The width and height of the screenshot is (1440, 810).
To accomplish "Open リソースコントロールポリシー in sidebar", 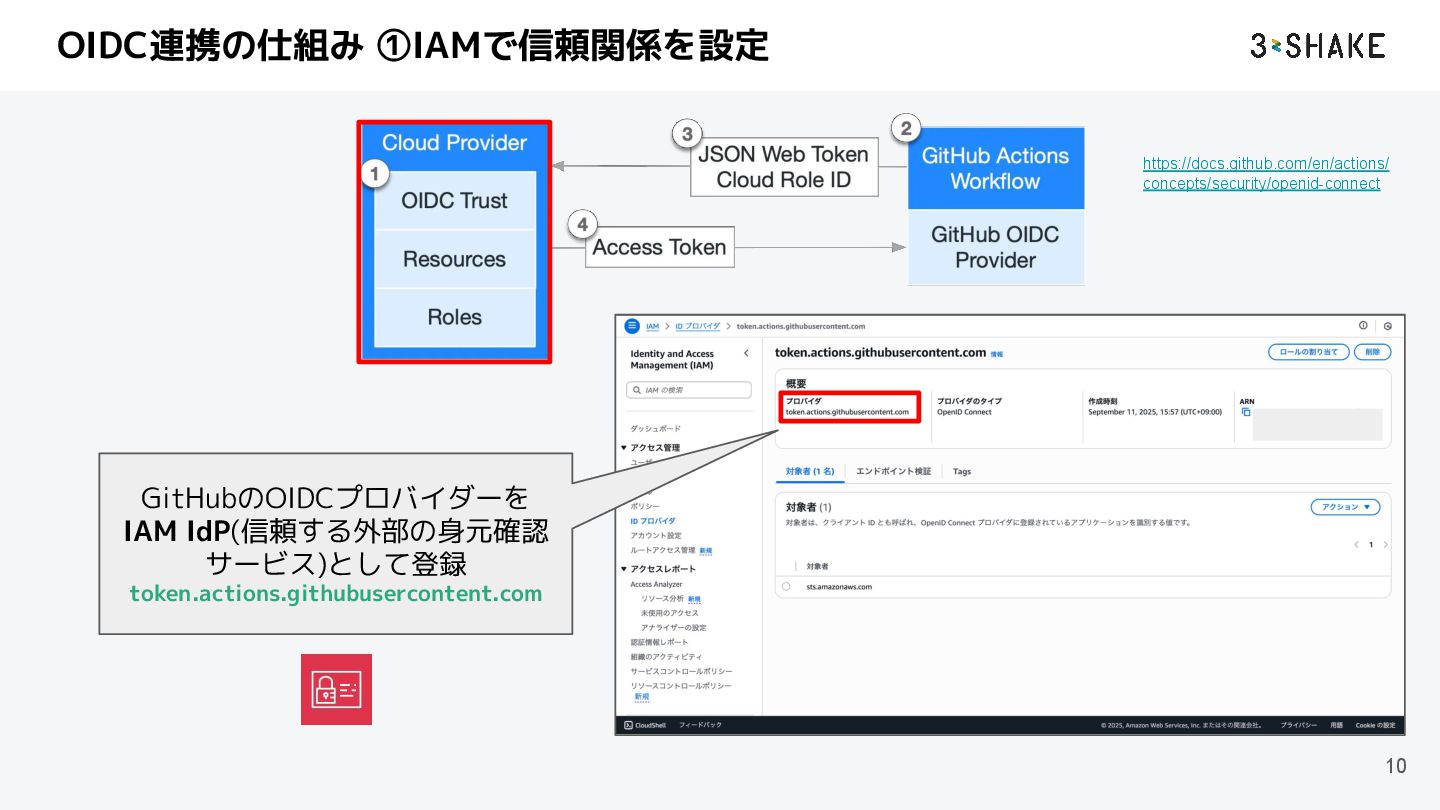I will point(681,686).
